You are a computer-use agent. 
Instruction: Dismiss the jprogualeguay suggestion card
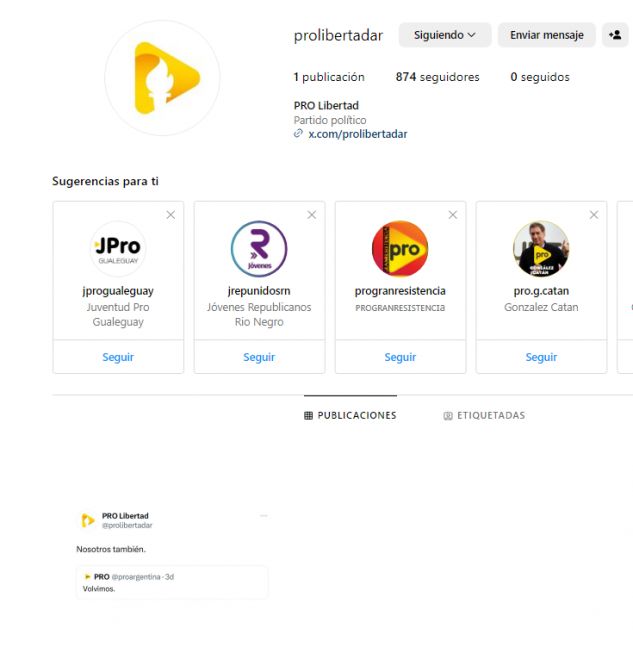click(170, 215)
